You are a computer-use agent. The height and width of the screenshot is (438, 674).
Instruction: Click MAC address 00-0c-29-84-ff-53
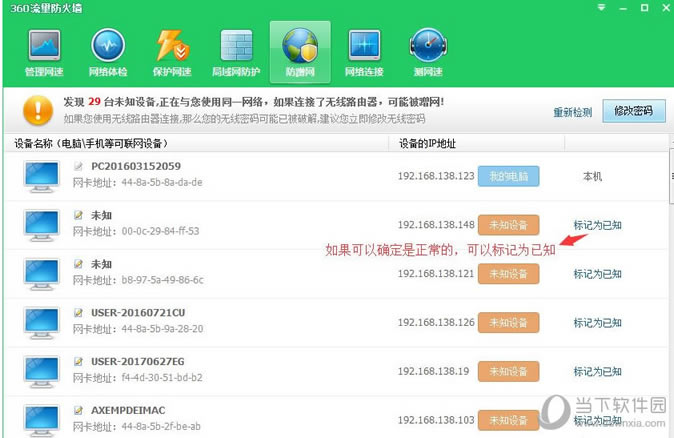[160, 231]
